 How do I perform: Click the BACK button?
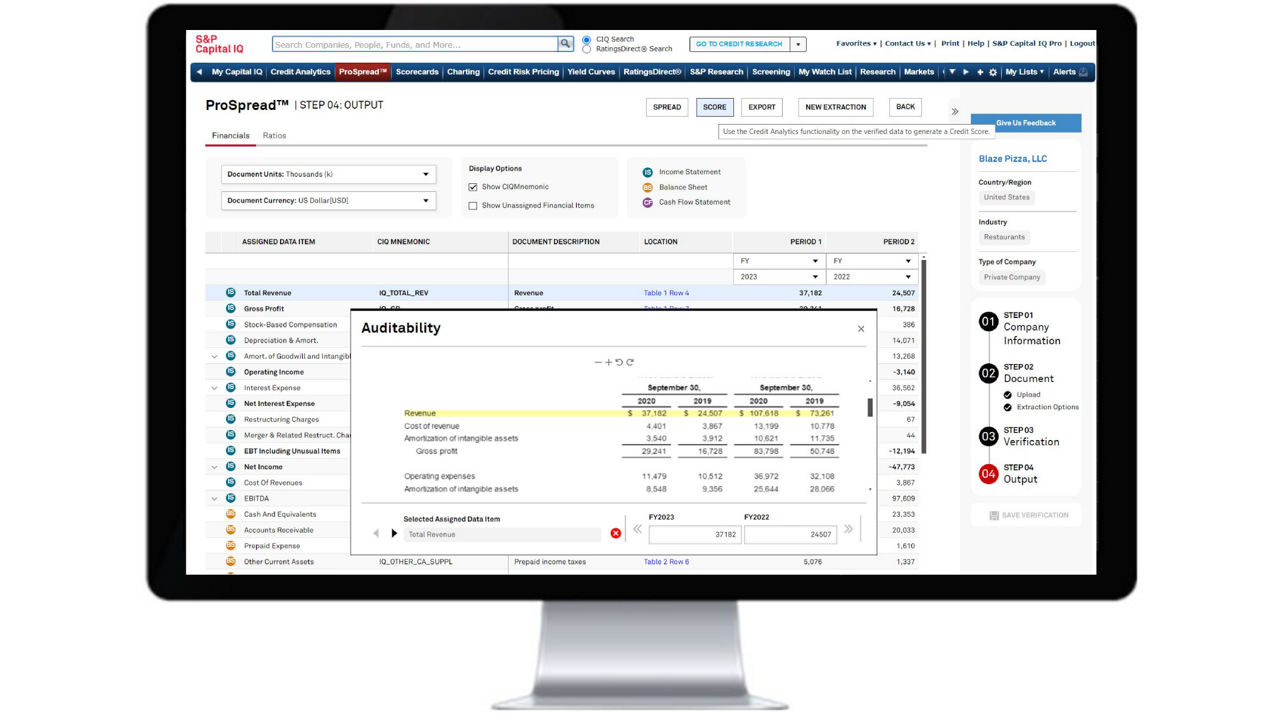(905, 107)
